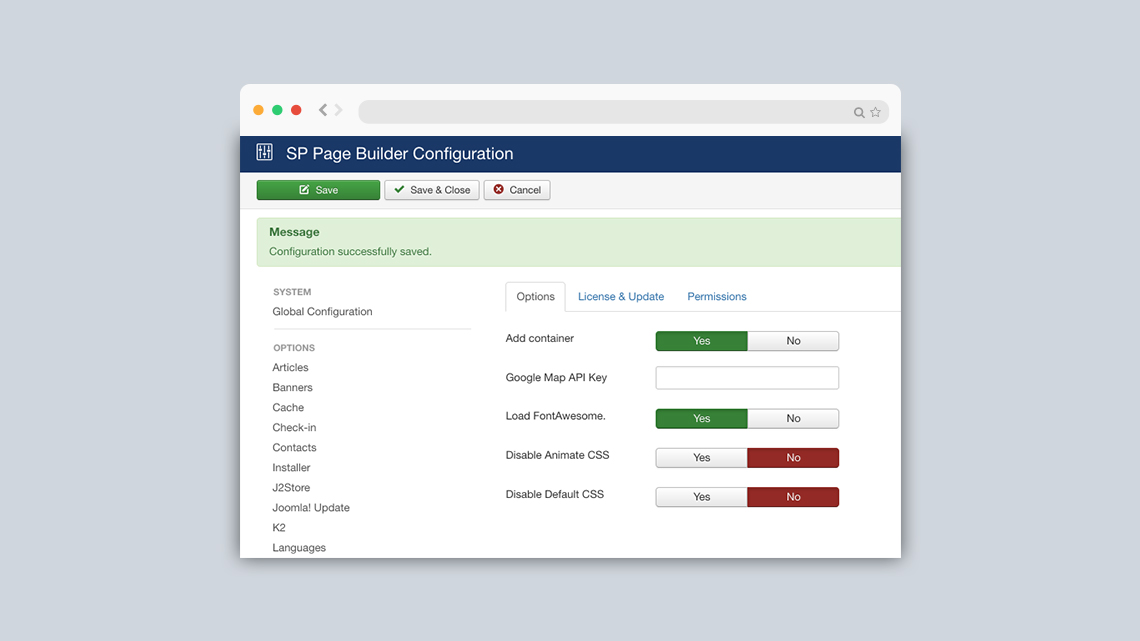Click the browser back arrow

click(x=322, y=111)
